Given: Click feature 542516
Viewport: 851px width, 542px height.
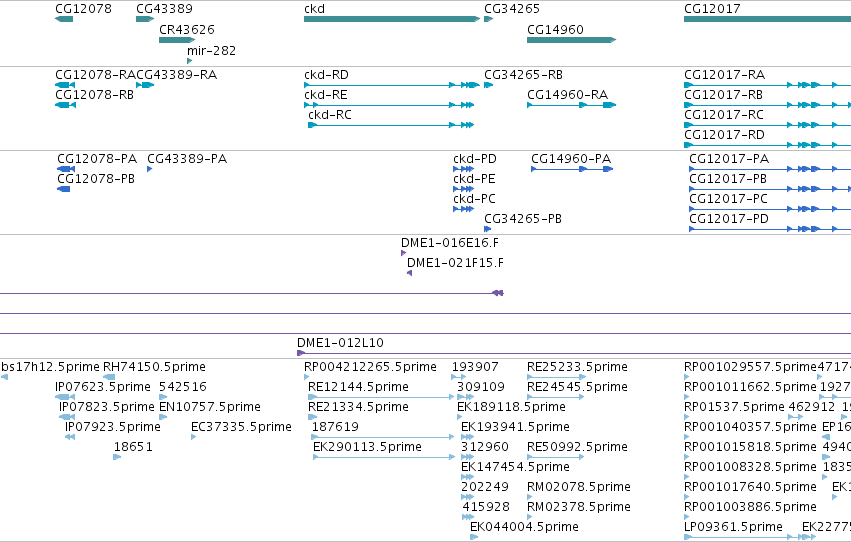Looking at the screenshot, I should pos(183,387).
